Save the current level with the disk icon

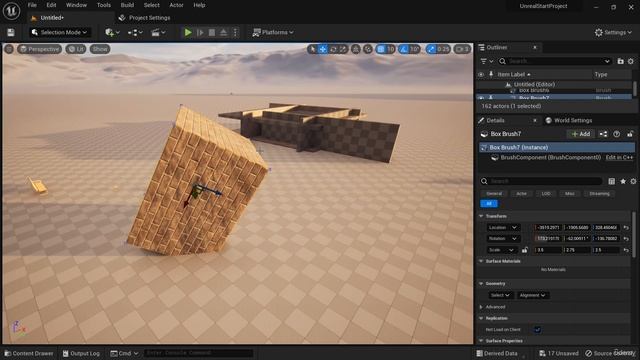11,32
